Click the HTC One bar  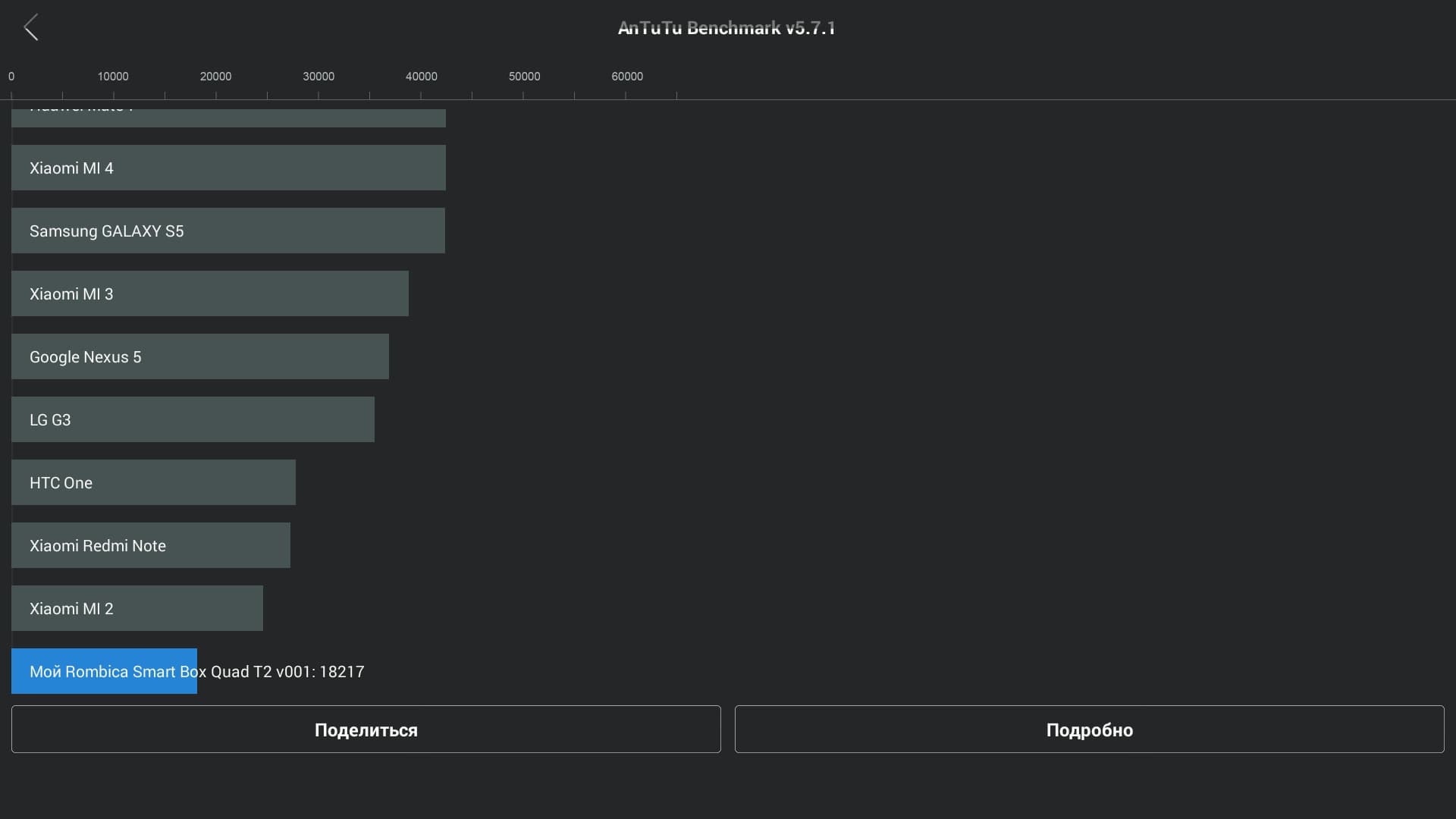click(x=153, y=482)
